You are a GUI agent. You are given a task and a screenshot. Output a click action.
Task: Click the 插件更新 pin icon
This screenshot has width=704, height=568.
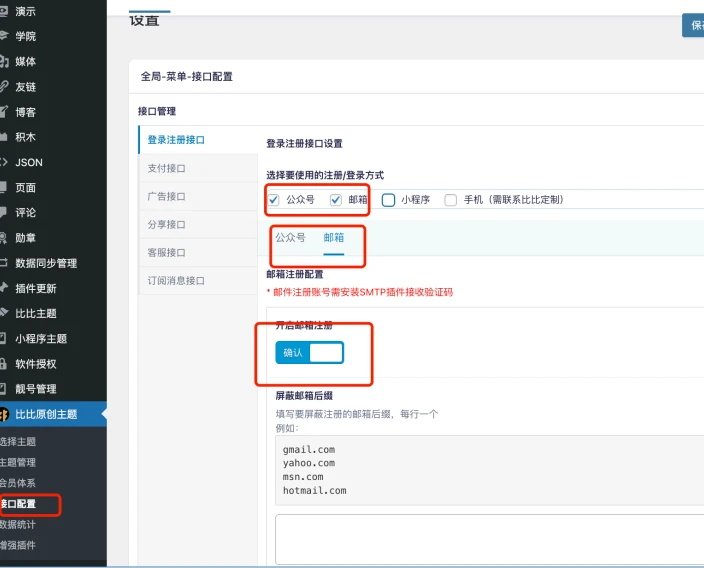coord(4,288)
